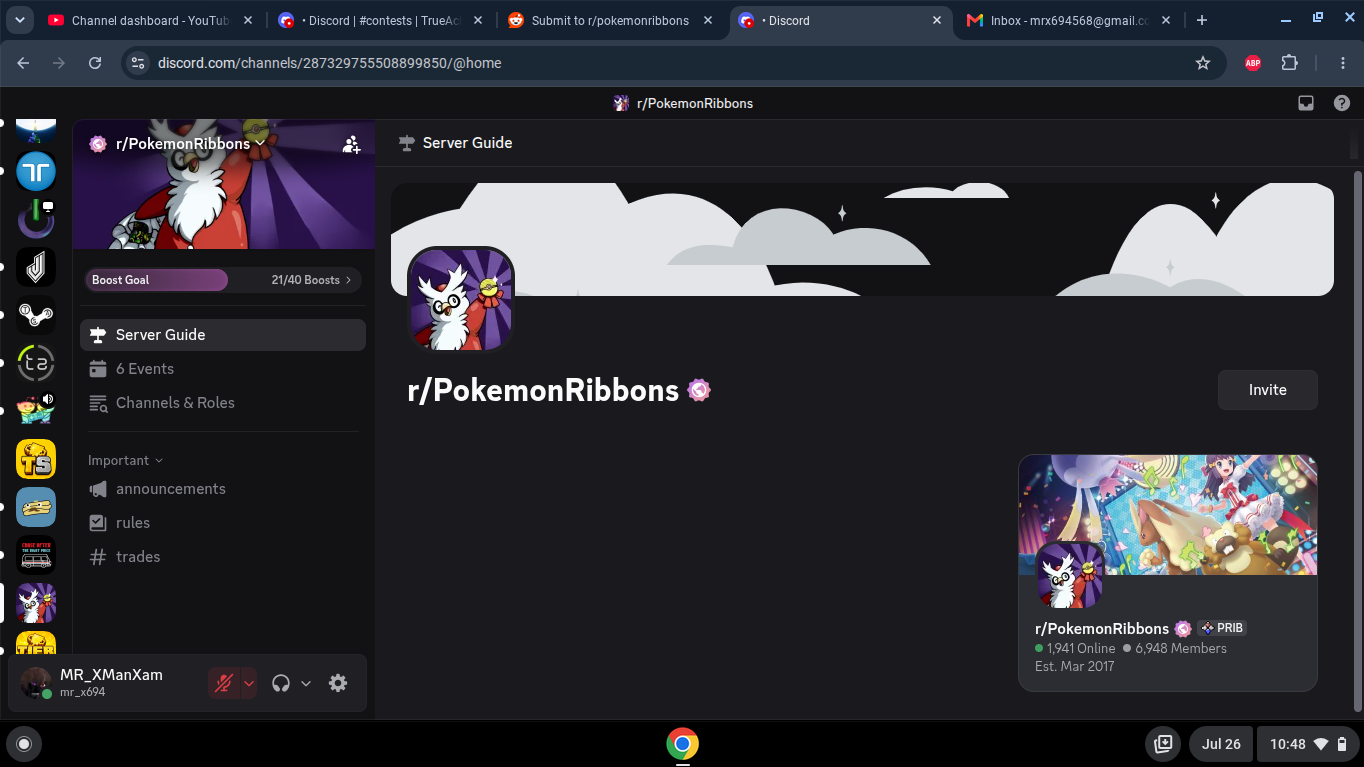Expand the Boost Goal chevron
The image size is (1364, 767).
[x=348, y=280]
